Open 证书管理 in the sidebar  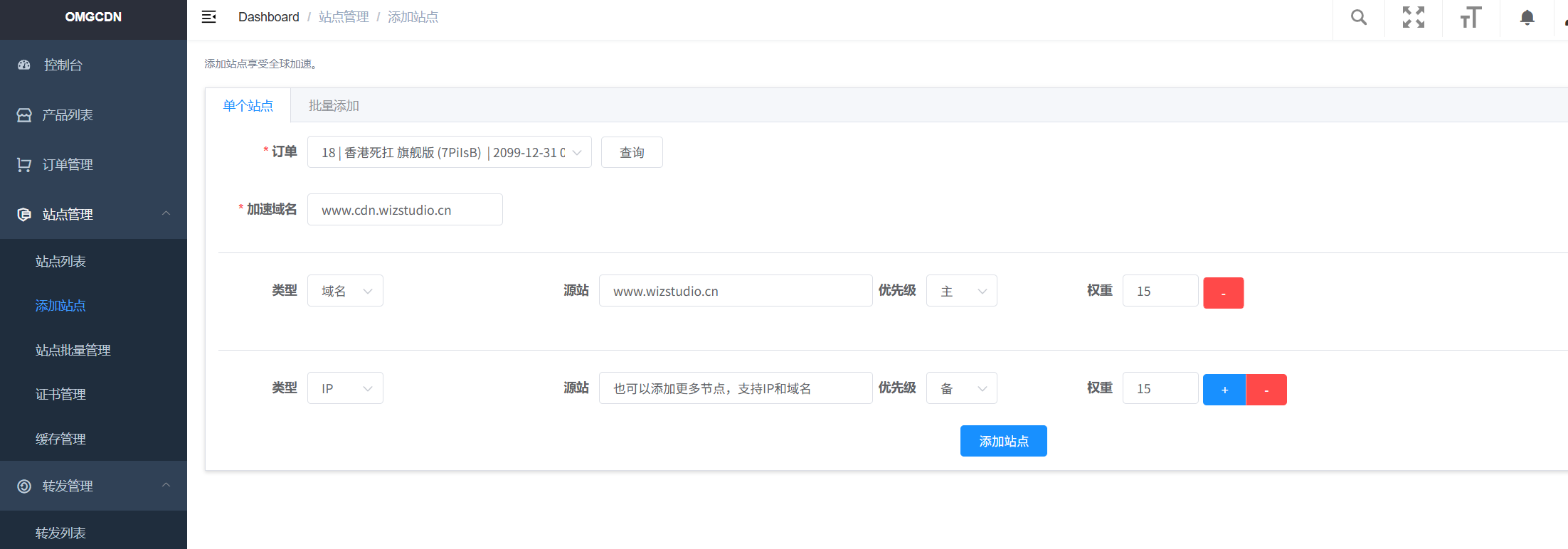60,395
